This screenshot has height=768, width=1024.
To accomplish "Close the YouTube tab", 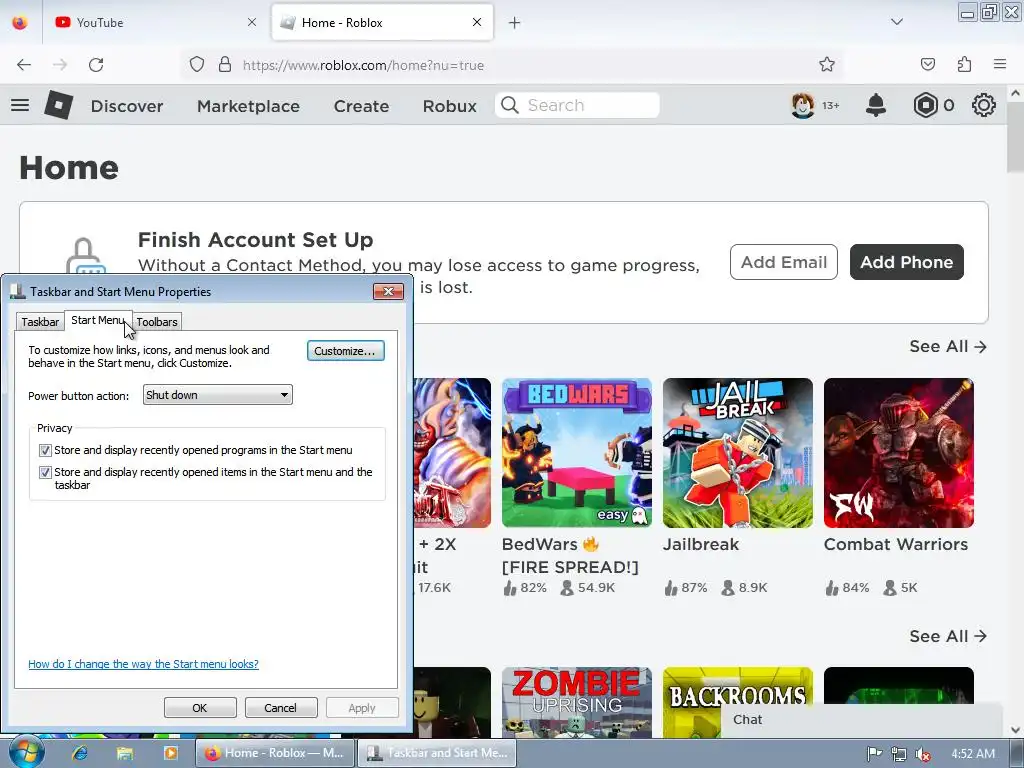I will (252, 22).
